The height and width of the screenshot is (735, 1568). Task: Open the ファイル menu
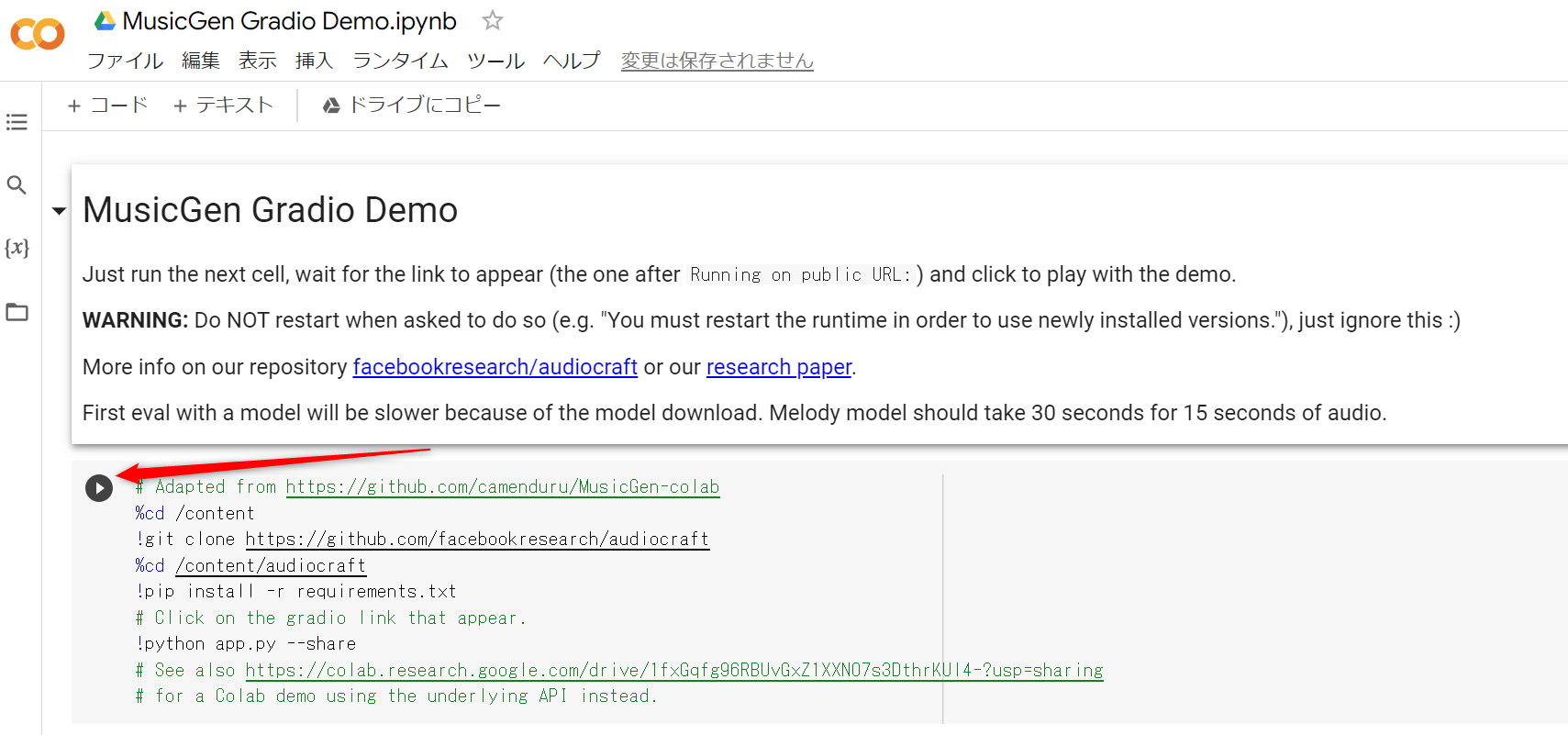point(125,61)
